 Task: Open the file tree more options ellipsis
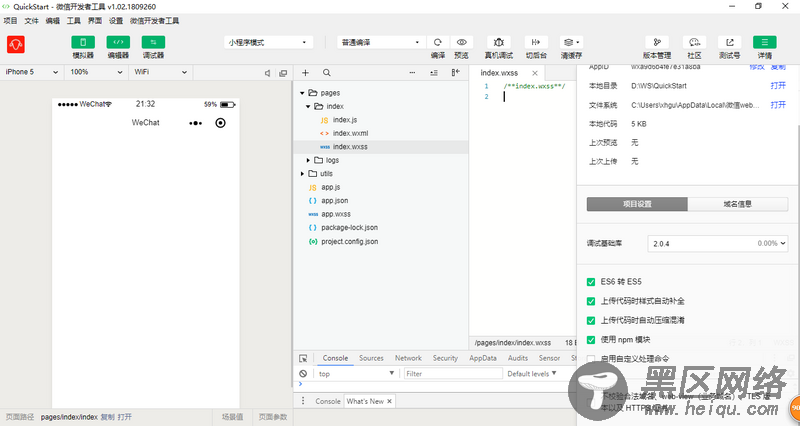pos(412,73)
